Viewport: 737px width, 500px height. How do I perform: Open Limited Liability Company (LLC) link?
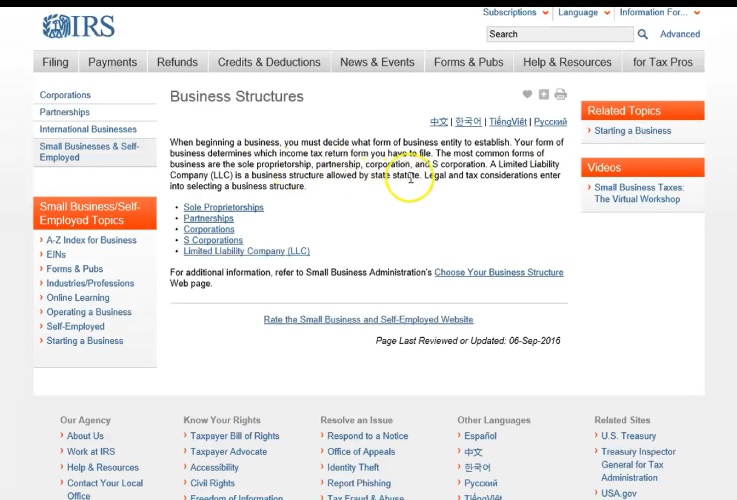tap(246, 251)
